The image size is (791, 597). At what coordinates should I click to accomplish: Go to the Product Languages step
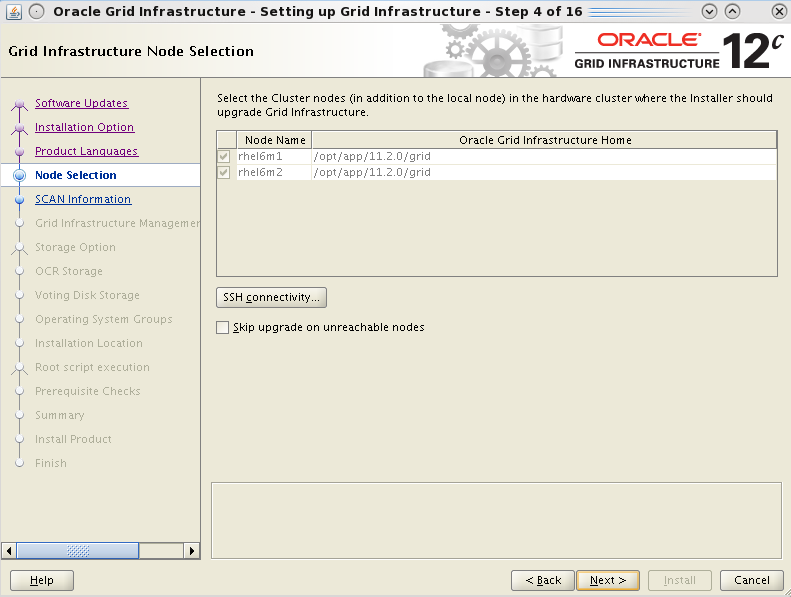click(86, 151)
